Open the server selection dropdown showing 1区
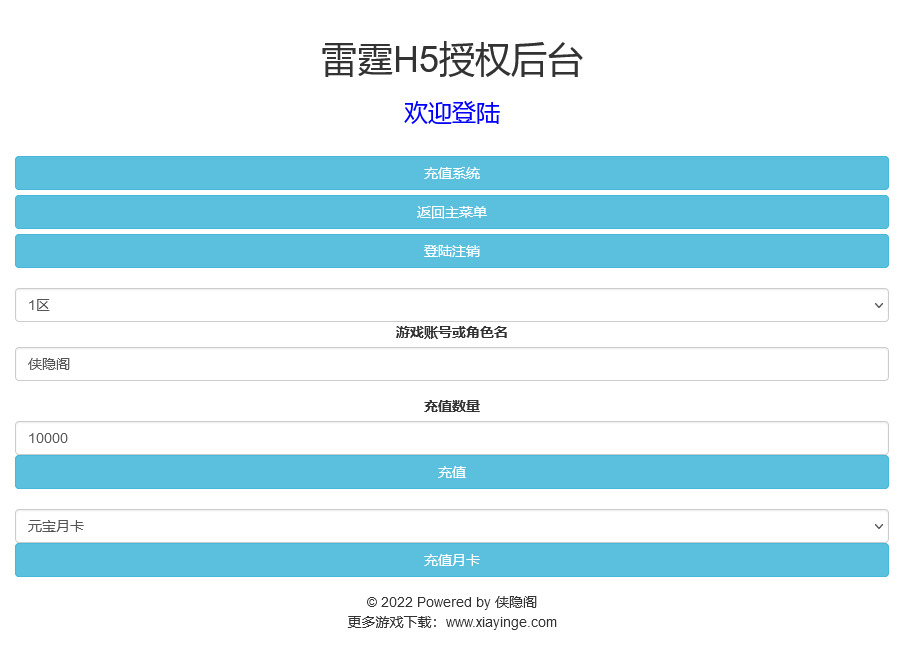Image resolution: width=904 pixels, height=659 pixels. (x=452, y=305)
